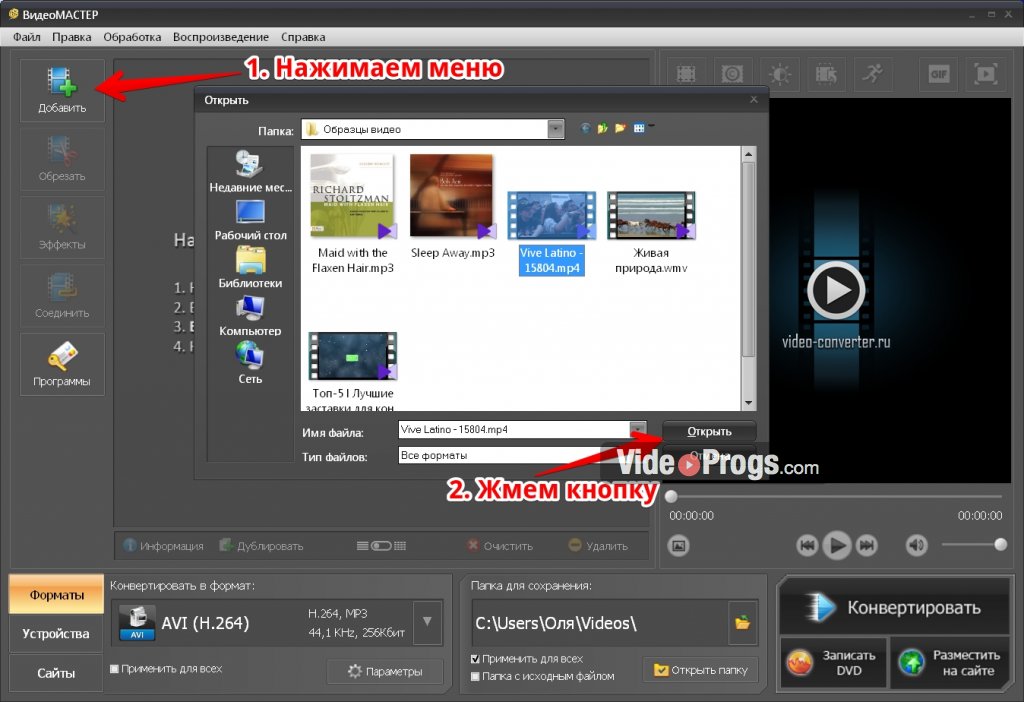Expand the AVI (H.264) format dropdown arrow
Image resolution: width=1024 pixels, height=702 pixels.
427,622
